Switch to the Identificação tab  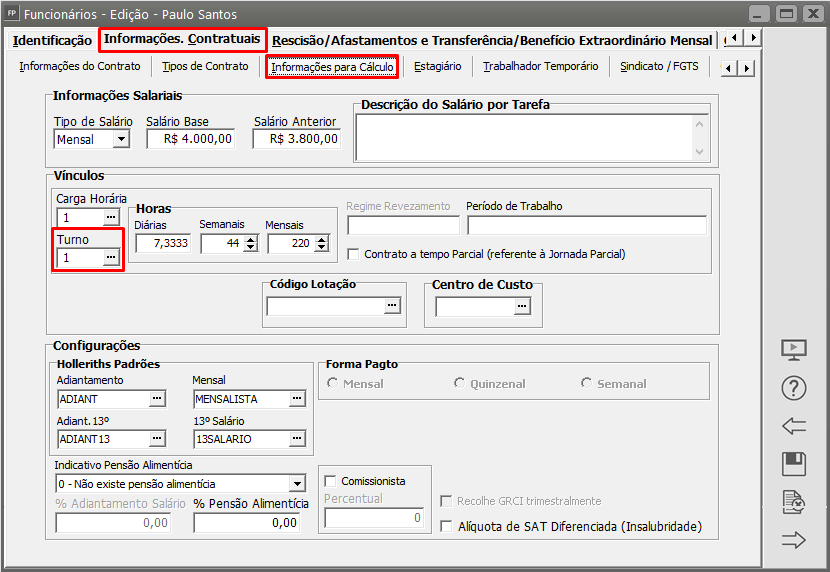pos(52,41)
